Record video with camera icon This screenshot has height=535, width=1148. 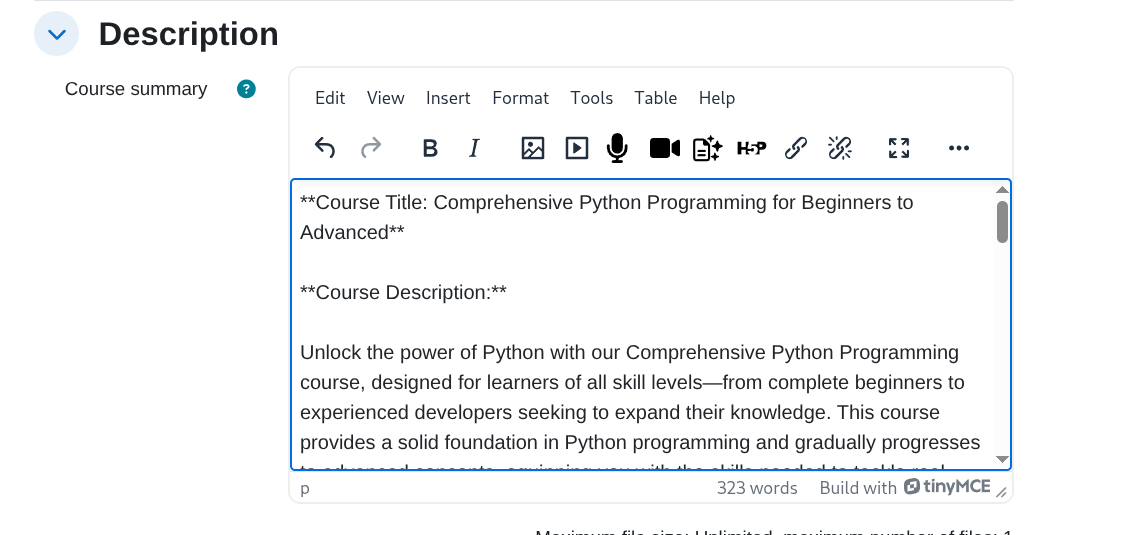click(x=664, y=148)
